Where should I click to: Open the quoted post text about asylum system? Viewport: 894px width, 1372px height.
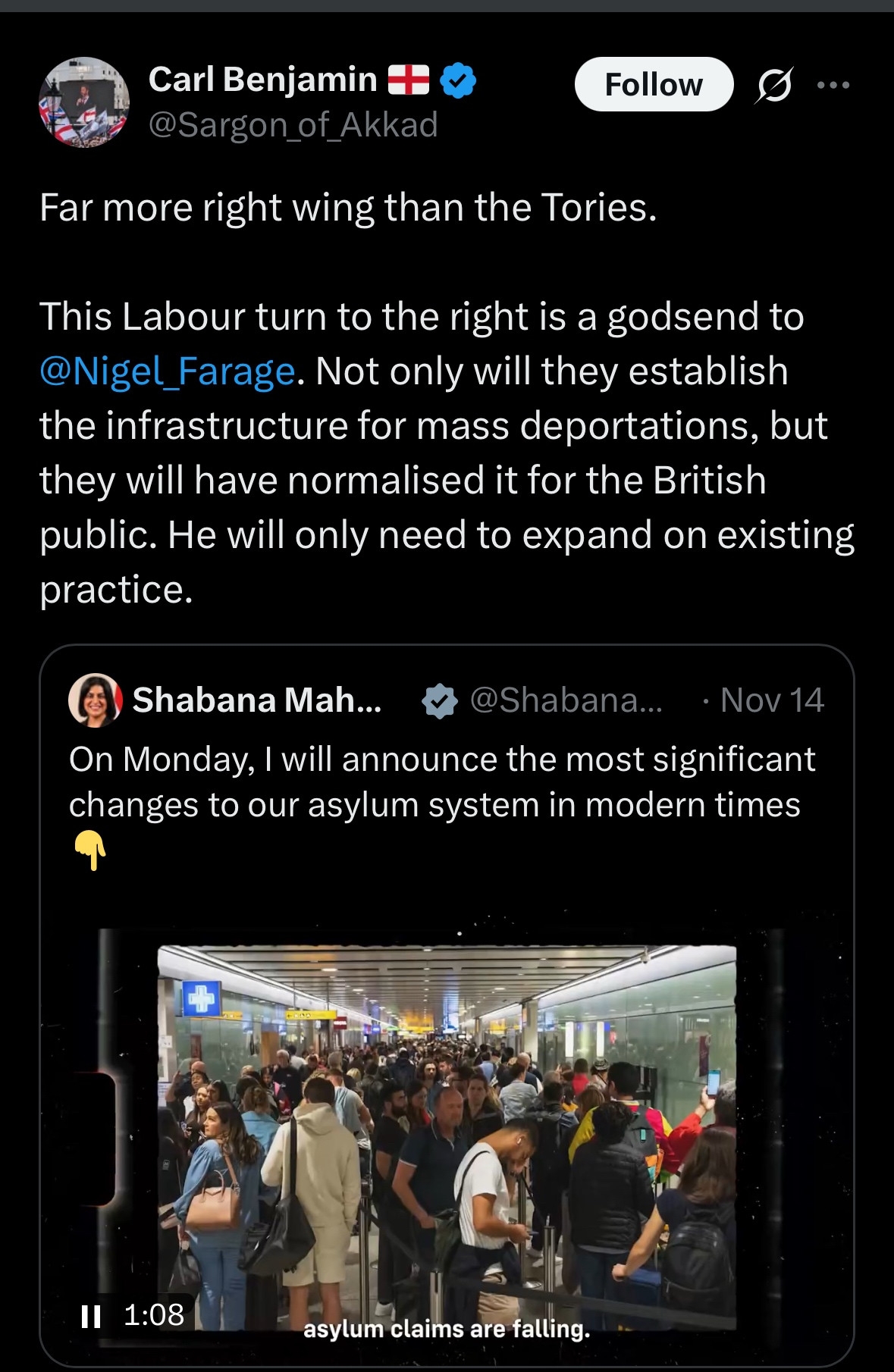[x=441, y=782]
